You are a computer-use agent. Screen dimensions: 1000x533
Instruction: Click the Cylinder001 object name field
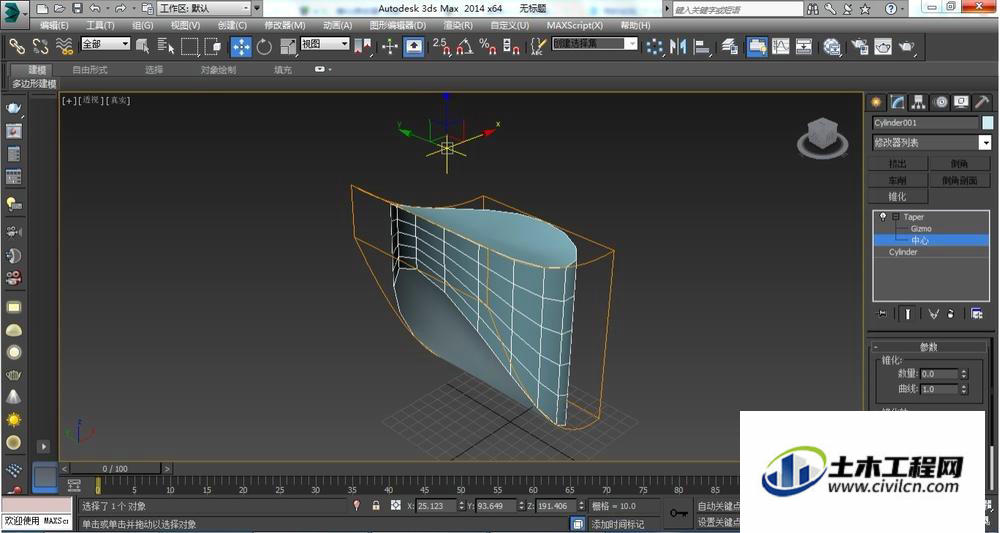click(x=925, y=123)
